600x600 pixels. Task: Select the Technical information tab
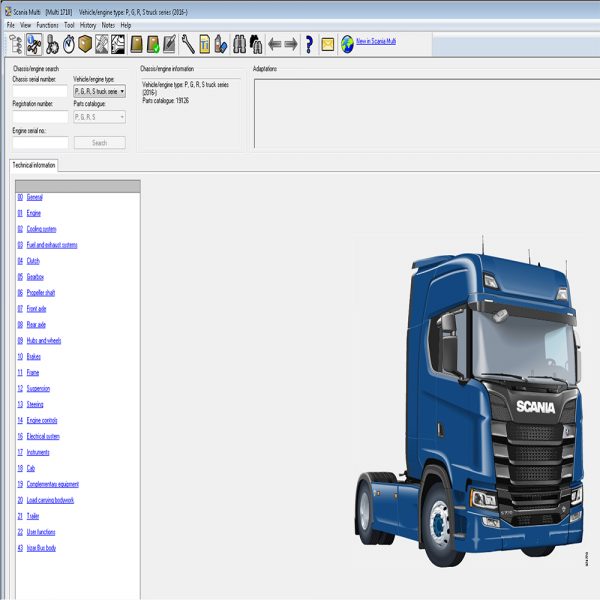coord(34,165)
